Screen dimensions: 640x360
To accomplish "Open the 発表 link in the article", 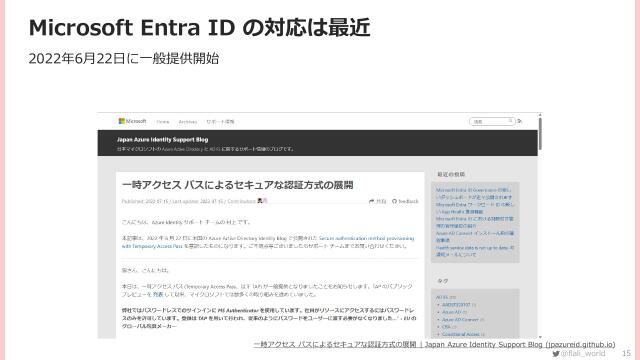I will 158,294.
